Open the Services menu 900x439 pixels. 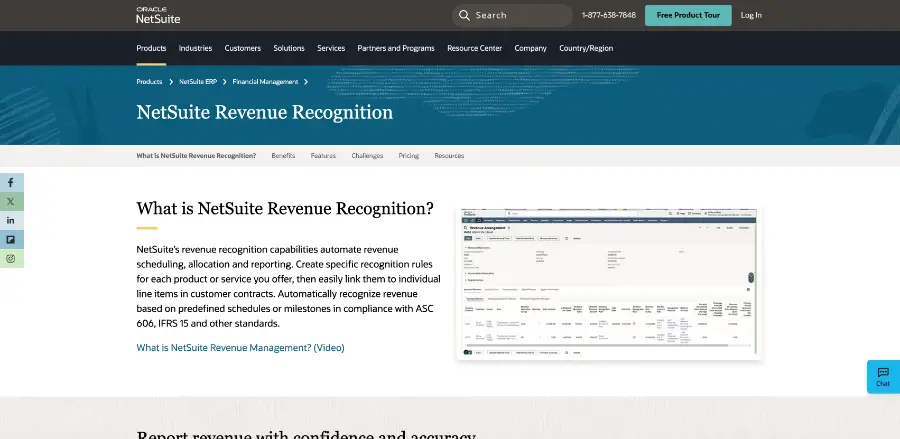(x=331, y=48)
